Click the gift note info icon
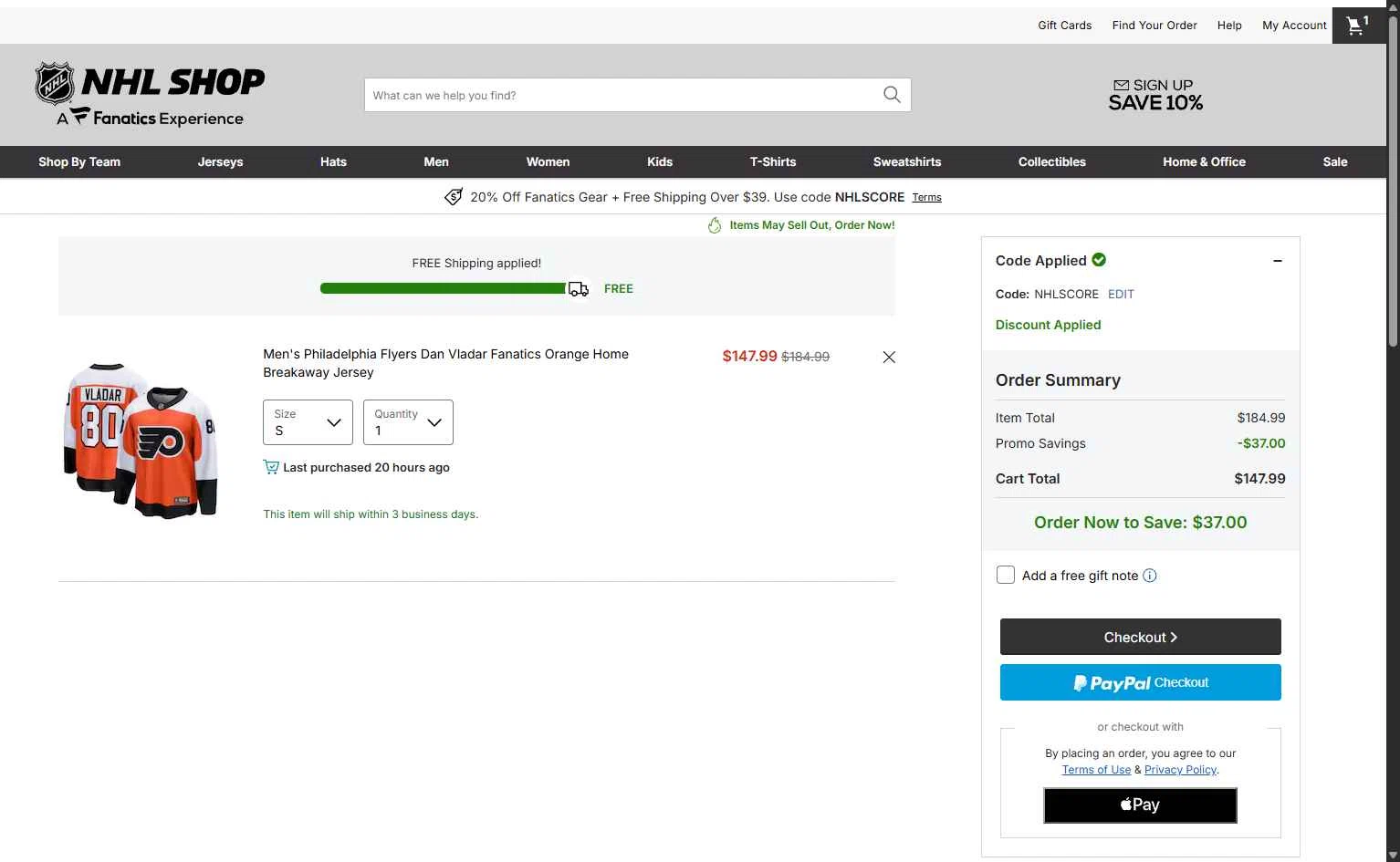The width and height of the screenshot is (1400, 862). (x=1150, y=576)
